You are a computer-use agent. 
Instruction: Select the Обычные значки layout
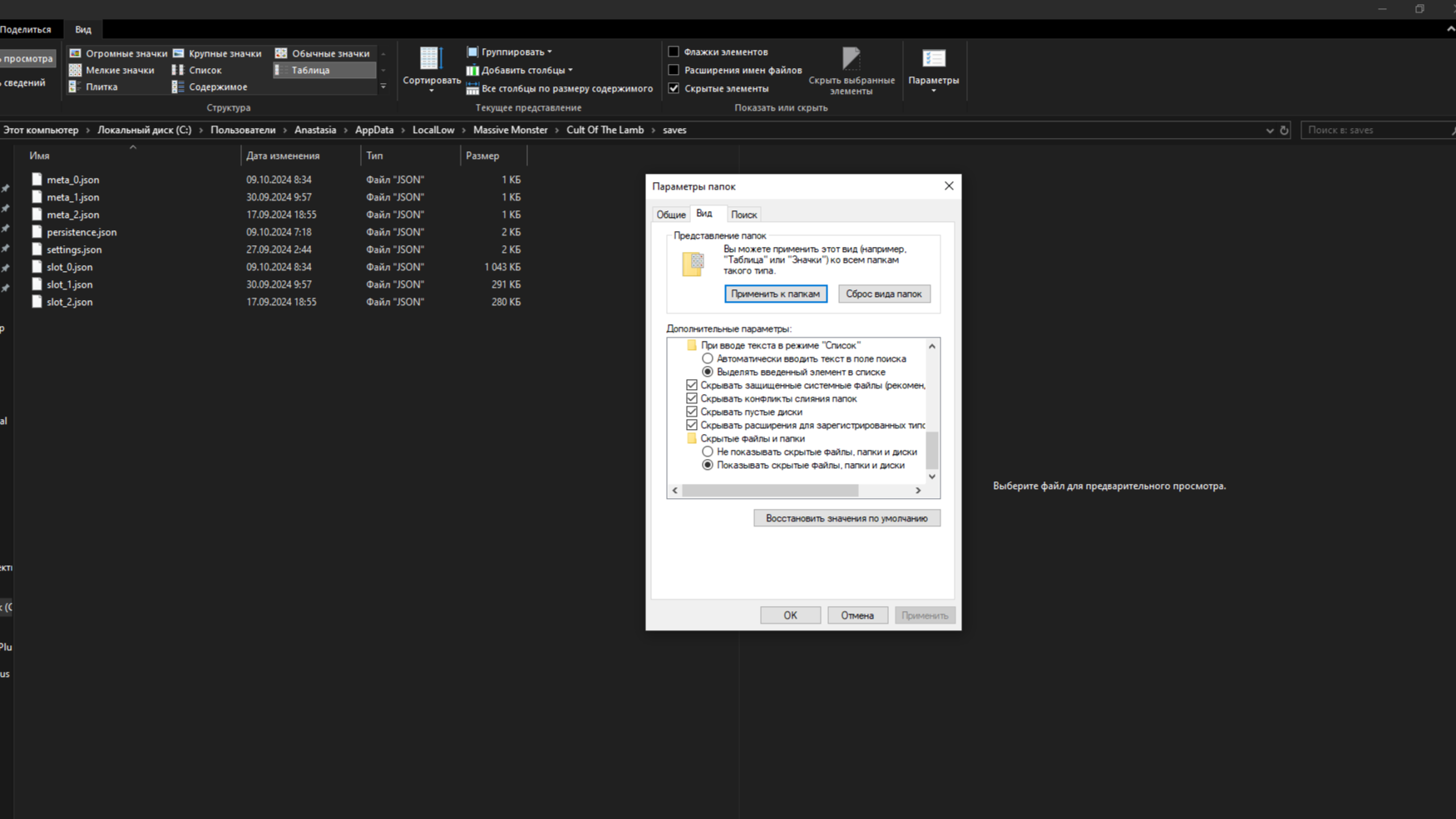(x=323, y=53)
